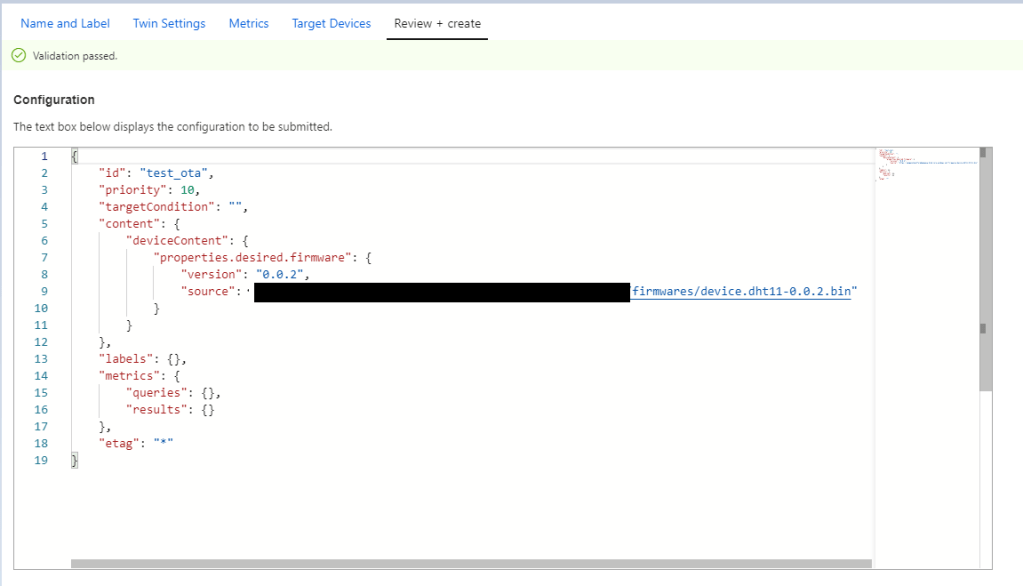Image resolution: width=1023 pixels, height=586 pixels.
Task: Click the Review + create tab
Action: pyautogui.click(x=436, y=23)
